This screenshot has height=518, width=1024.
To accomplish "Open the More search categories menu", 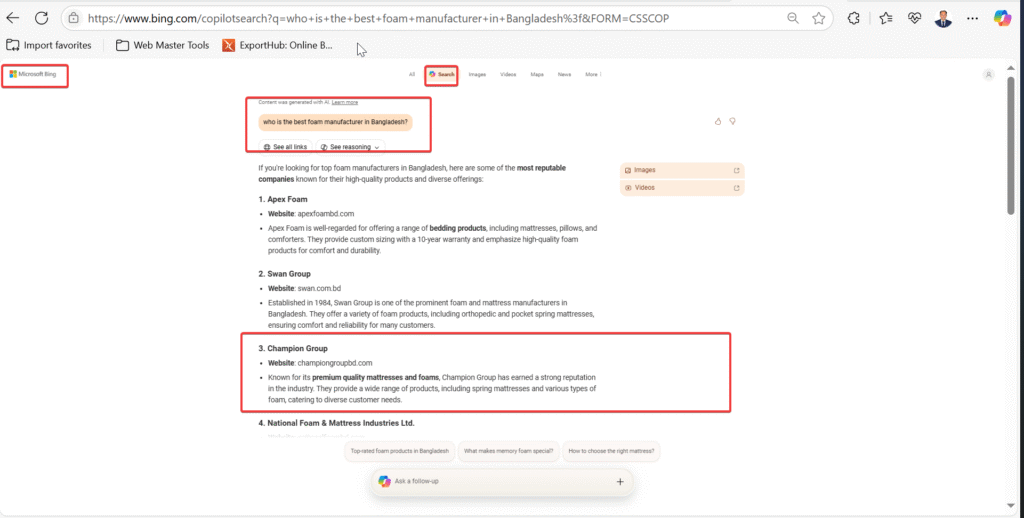I will (594, 74).
